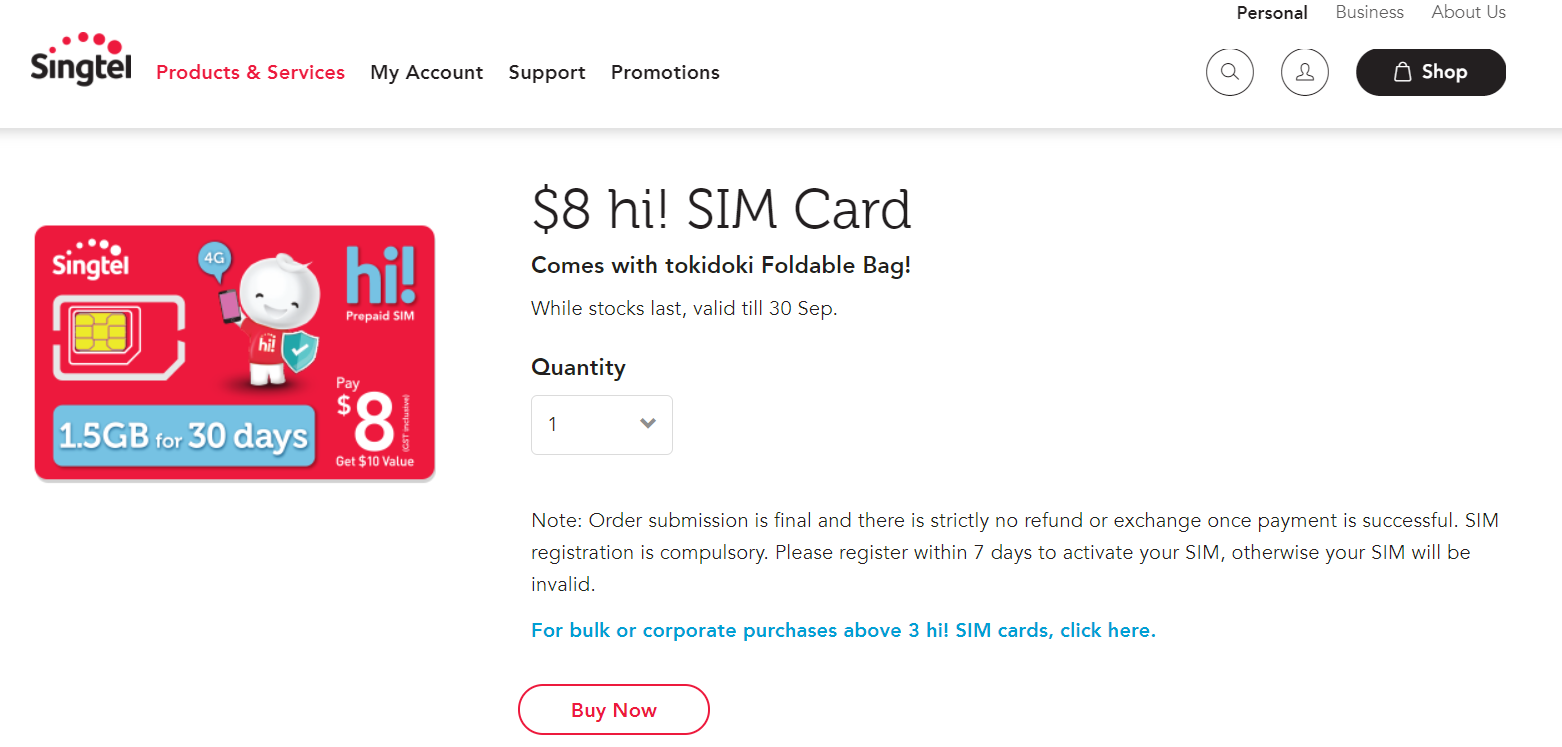Click the 4G speech bubble on the card
This screenshot has height=747, width=1562.
click(215, 258)
